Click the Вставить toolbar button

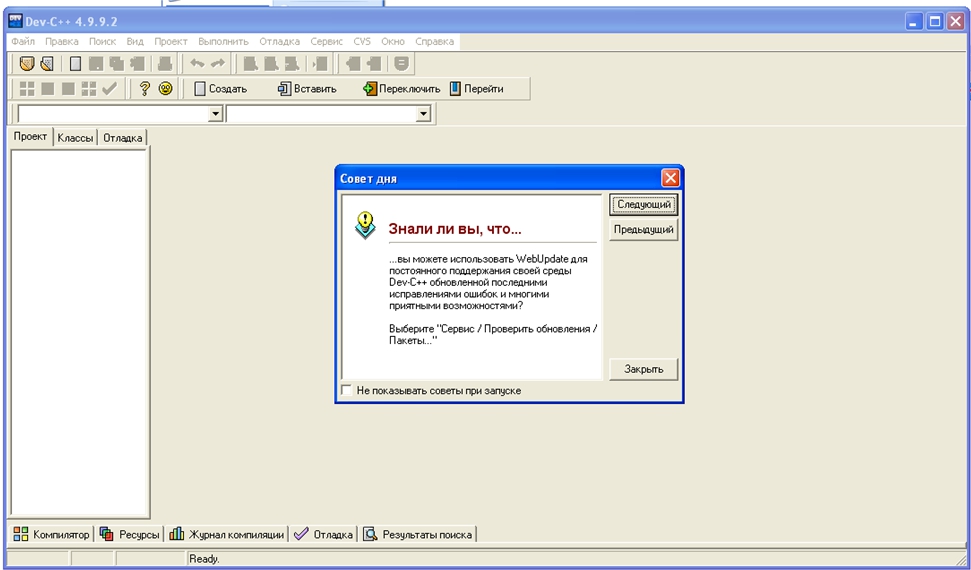pyautogui.click(x=307, y=89)
